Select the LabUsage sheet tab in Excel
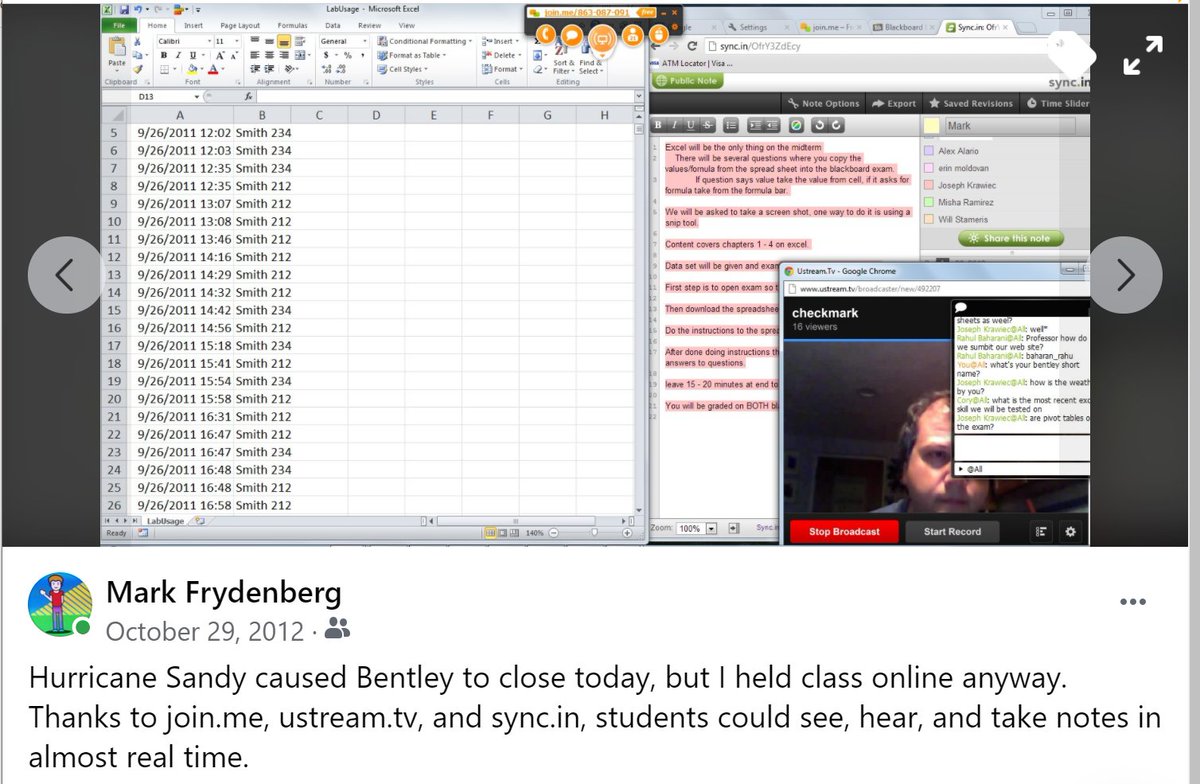Image resolution: width=1200 pixels, height=784 pixels. (x=167, y=520)
